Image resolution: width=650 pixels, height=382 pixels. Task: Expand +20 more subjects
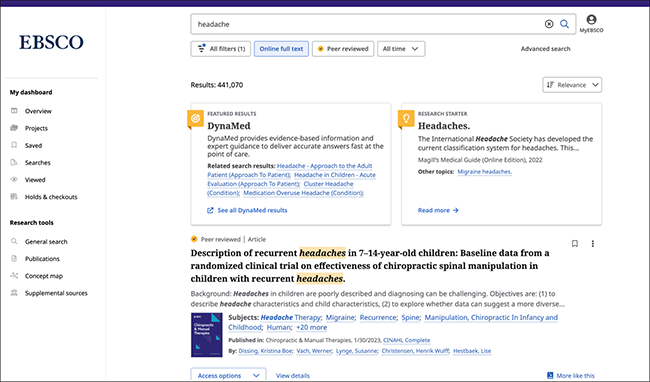pyautogui.click(x=311, y=327)
